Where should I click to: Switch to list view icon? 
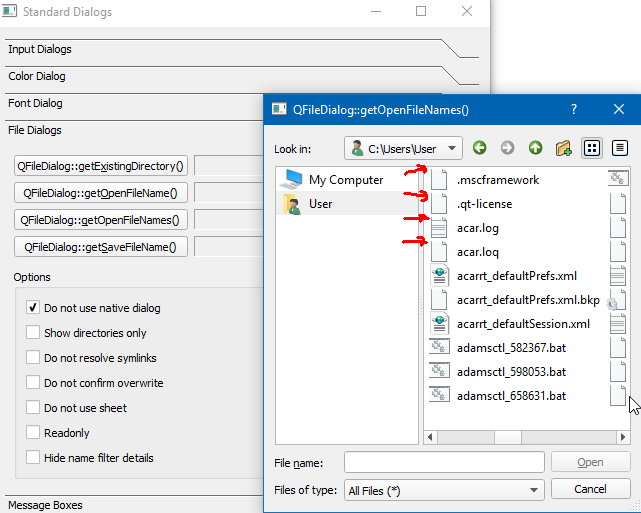pos(592,148)
